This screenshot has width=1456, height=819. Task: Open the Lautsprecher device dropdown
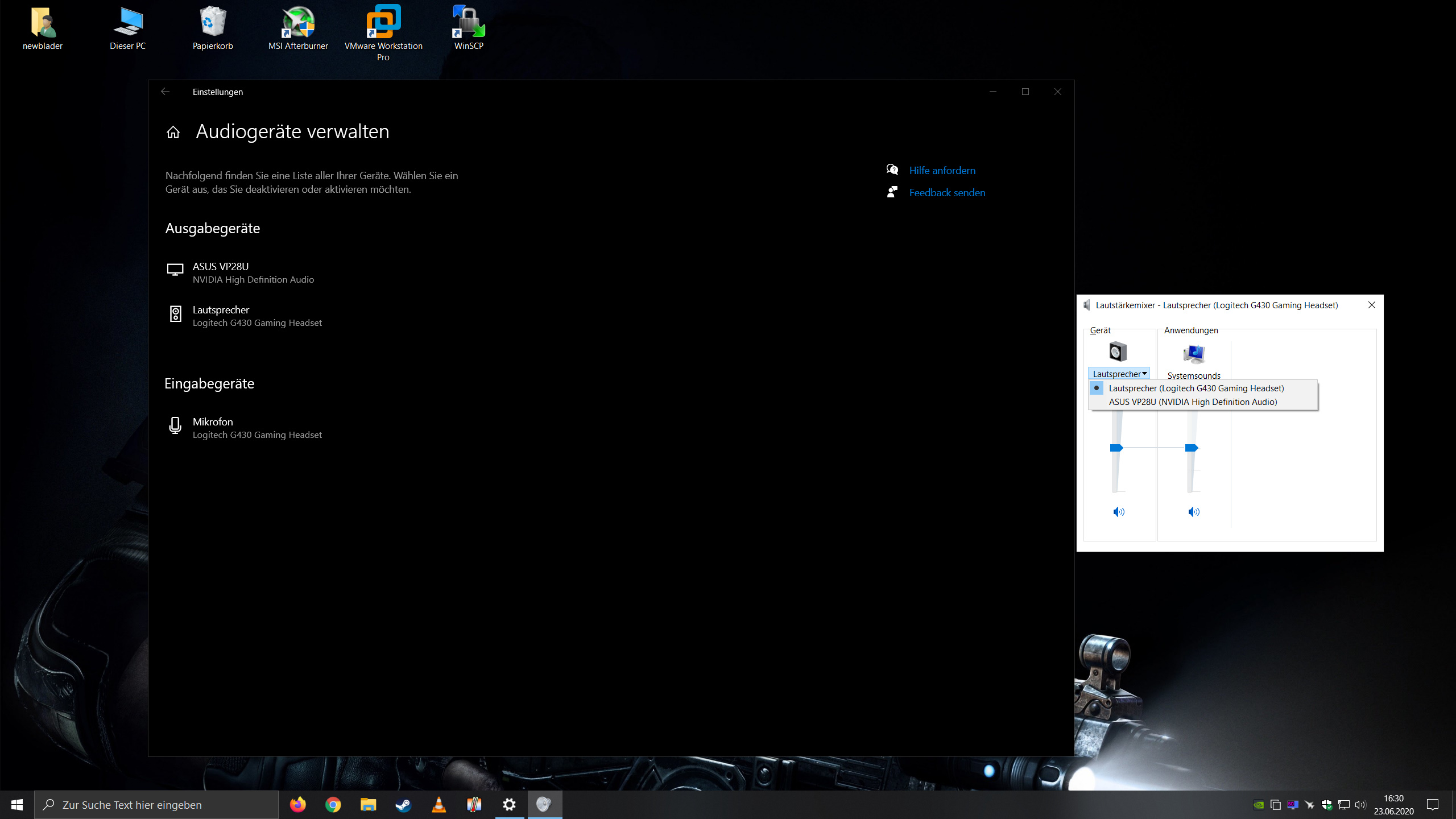pos(1119,374)
